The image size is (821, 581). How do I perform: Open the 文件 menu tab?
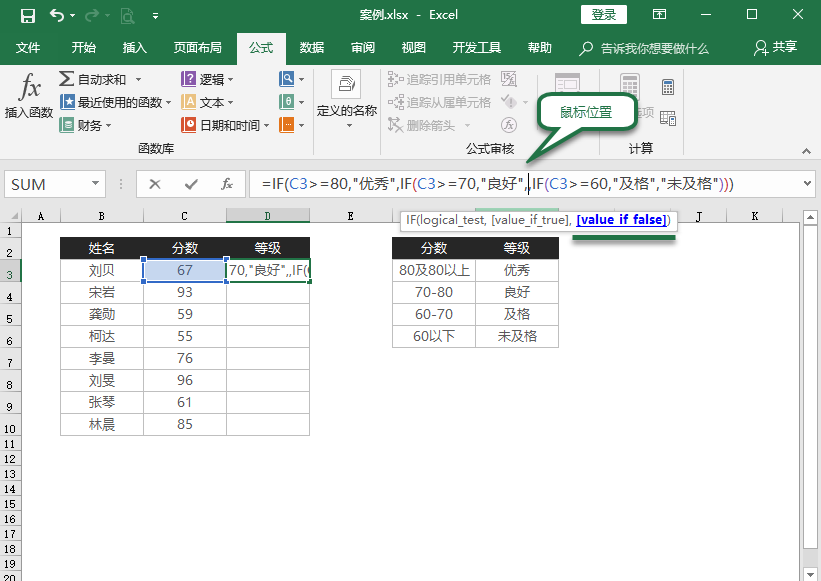pos(28,48)
